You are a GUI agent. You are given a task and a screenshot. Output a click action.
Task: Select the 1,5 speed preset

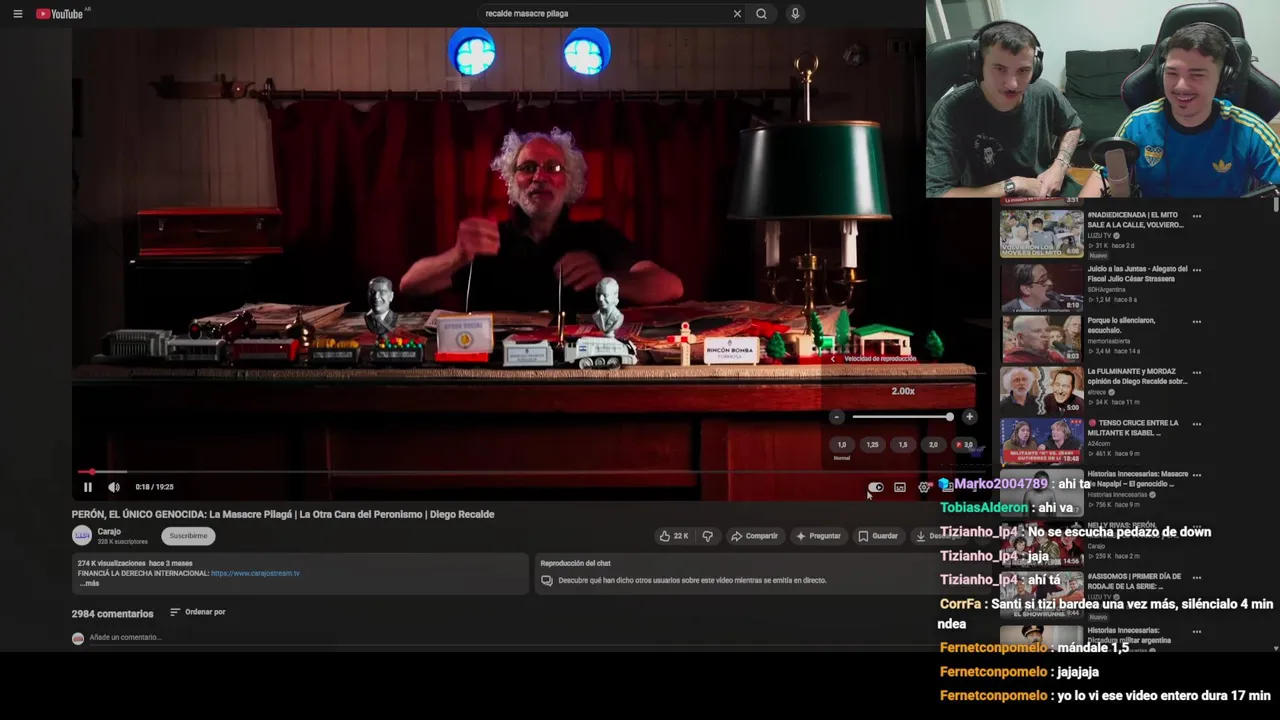pyautogui.click(x=903, y=445)
